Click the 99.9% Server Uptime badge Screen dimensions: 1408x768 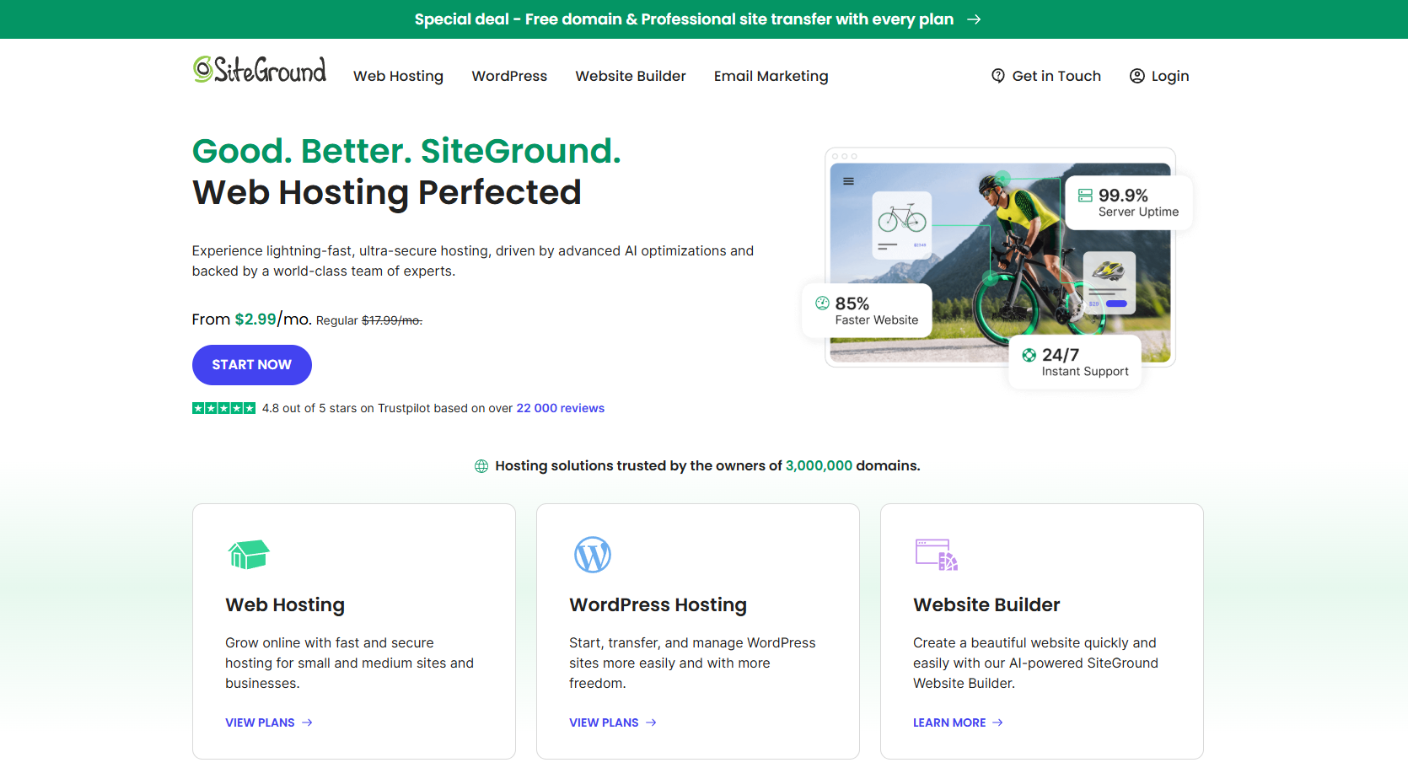pyautogui.click(x=1128, y=203)
